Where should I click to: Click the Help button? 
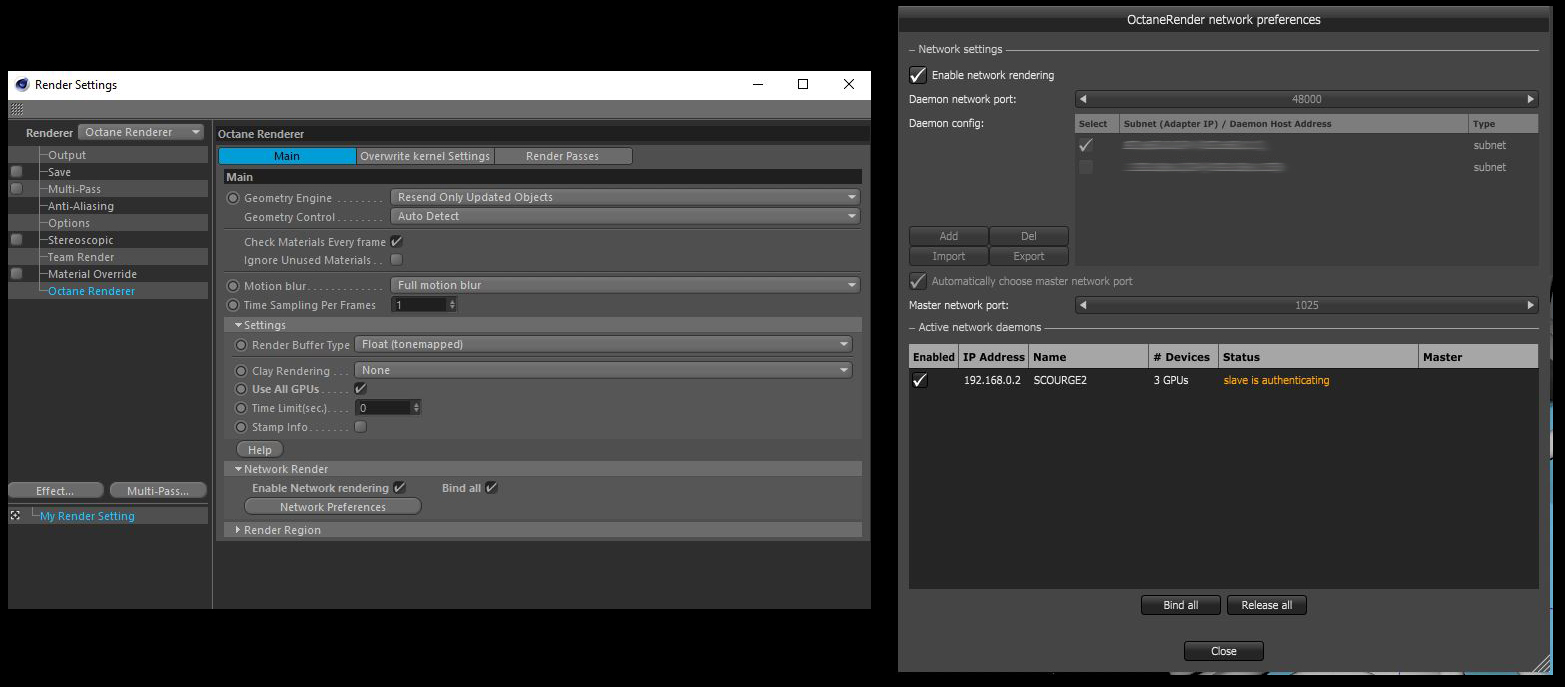260,450
